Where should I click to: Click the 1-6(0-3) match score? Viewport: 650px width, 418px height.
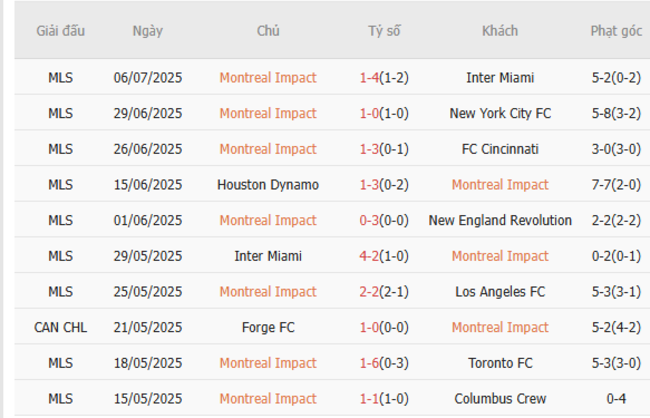tap(383, 363)
